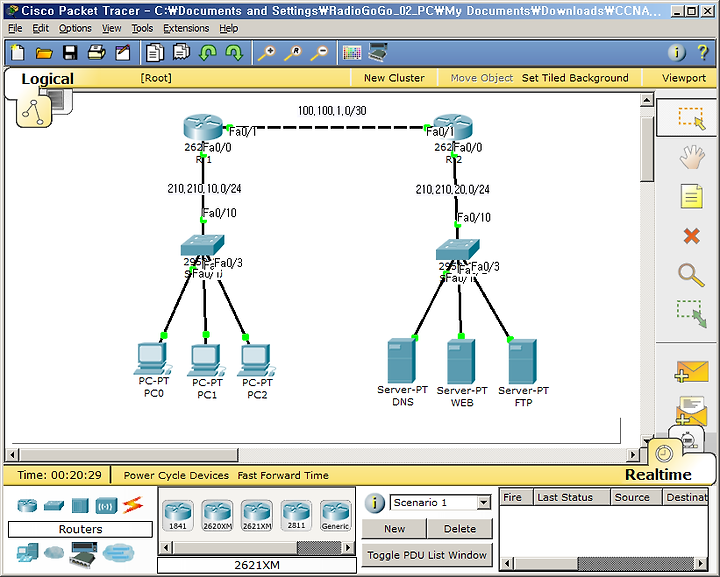Open the Activity Wizard icon
Image resolution: width=720 pixels, height=577 pixels.
click(x=123, y=52)
